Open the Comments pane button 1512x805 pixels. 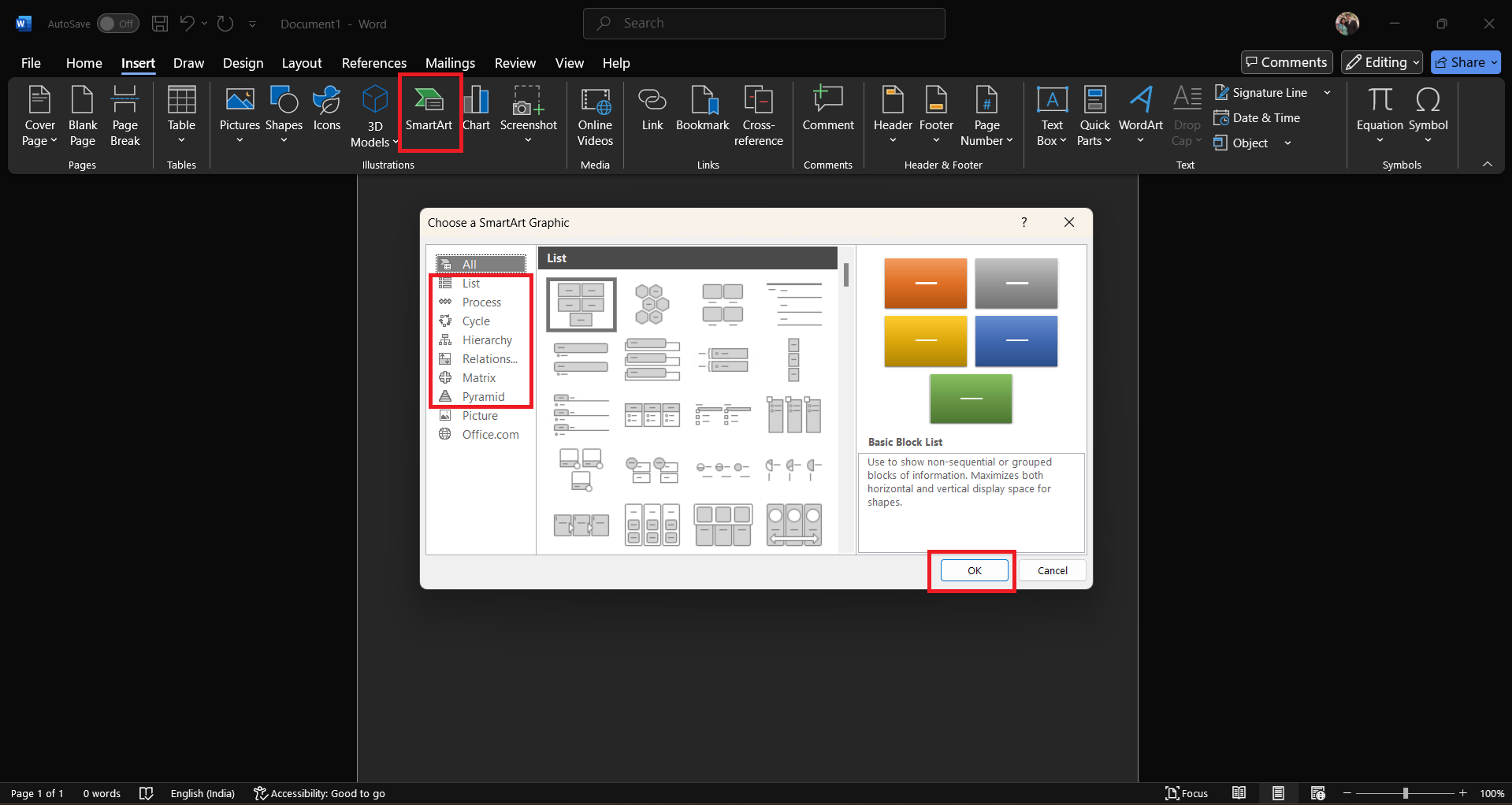click(x=1287, y=62)
